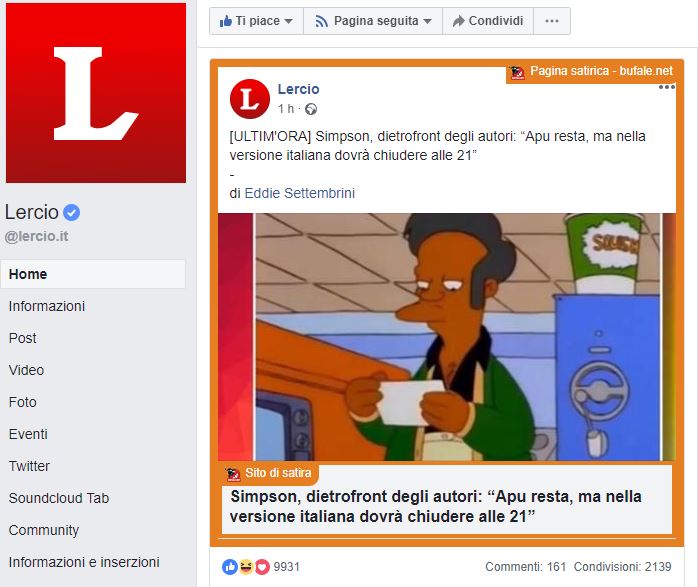
Task: Click the Lercio round avatar in post
Action: [x=250, y=99]
